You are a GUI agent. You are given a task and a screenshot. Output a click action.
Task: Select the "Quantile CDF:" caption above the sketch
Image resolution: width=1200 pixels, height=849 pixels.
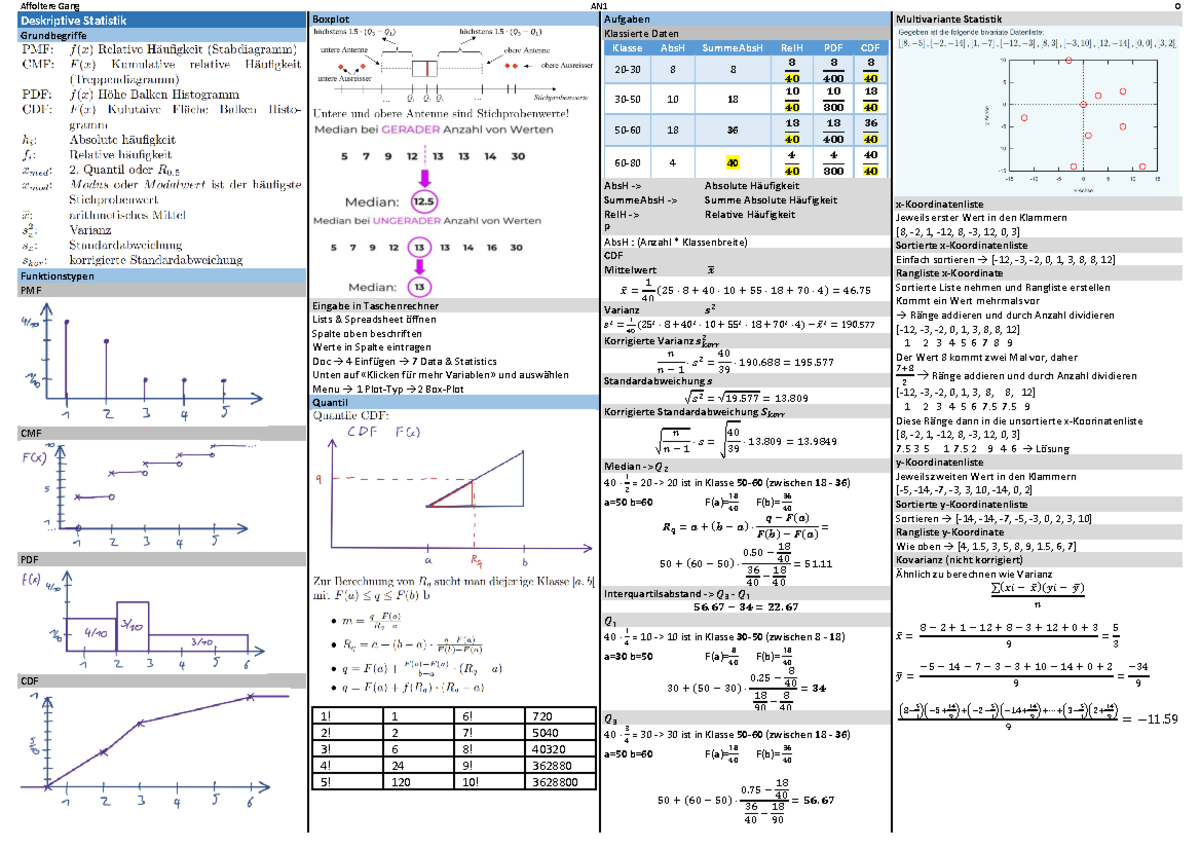(x=350, y=416)
